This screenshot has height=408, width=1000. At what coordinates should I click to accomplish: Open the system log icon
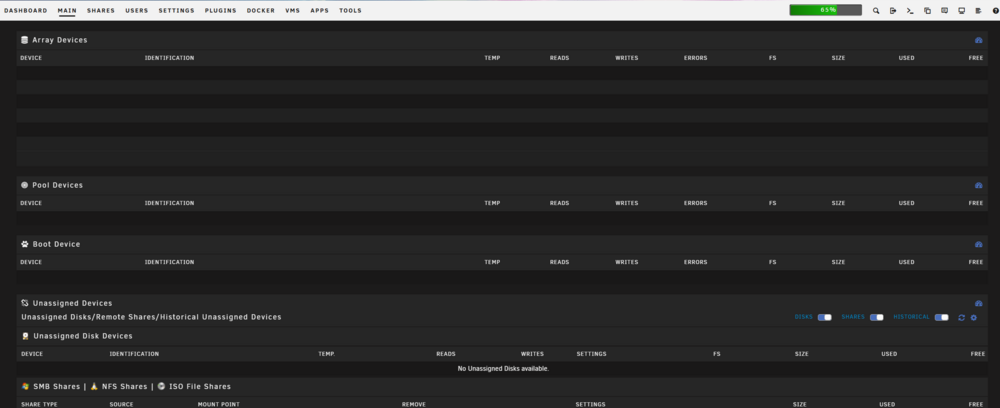978,11
